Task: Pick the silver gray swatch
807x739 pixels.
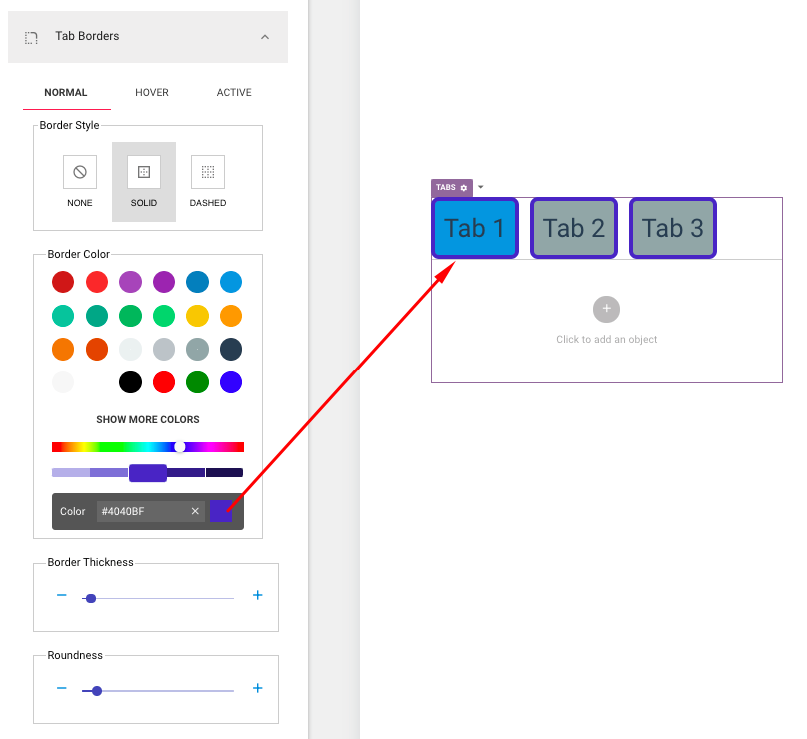Action: (164, 349)
